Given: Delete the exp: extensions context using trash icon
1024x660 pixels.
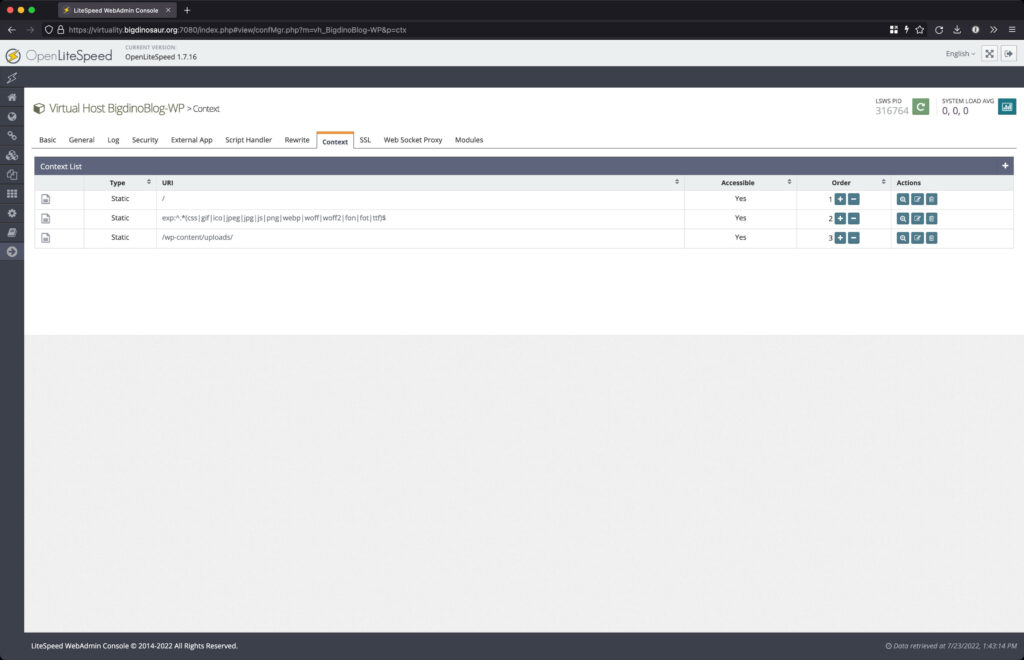Looking at the screenshot, I should 933,217.
